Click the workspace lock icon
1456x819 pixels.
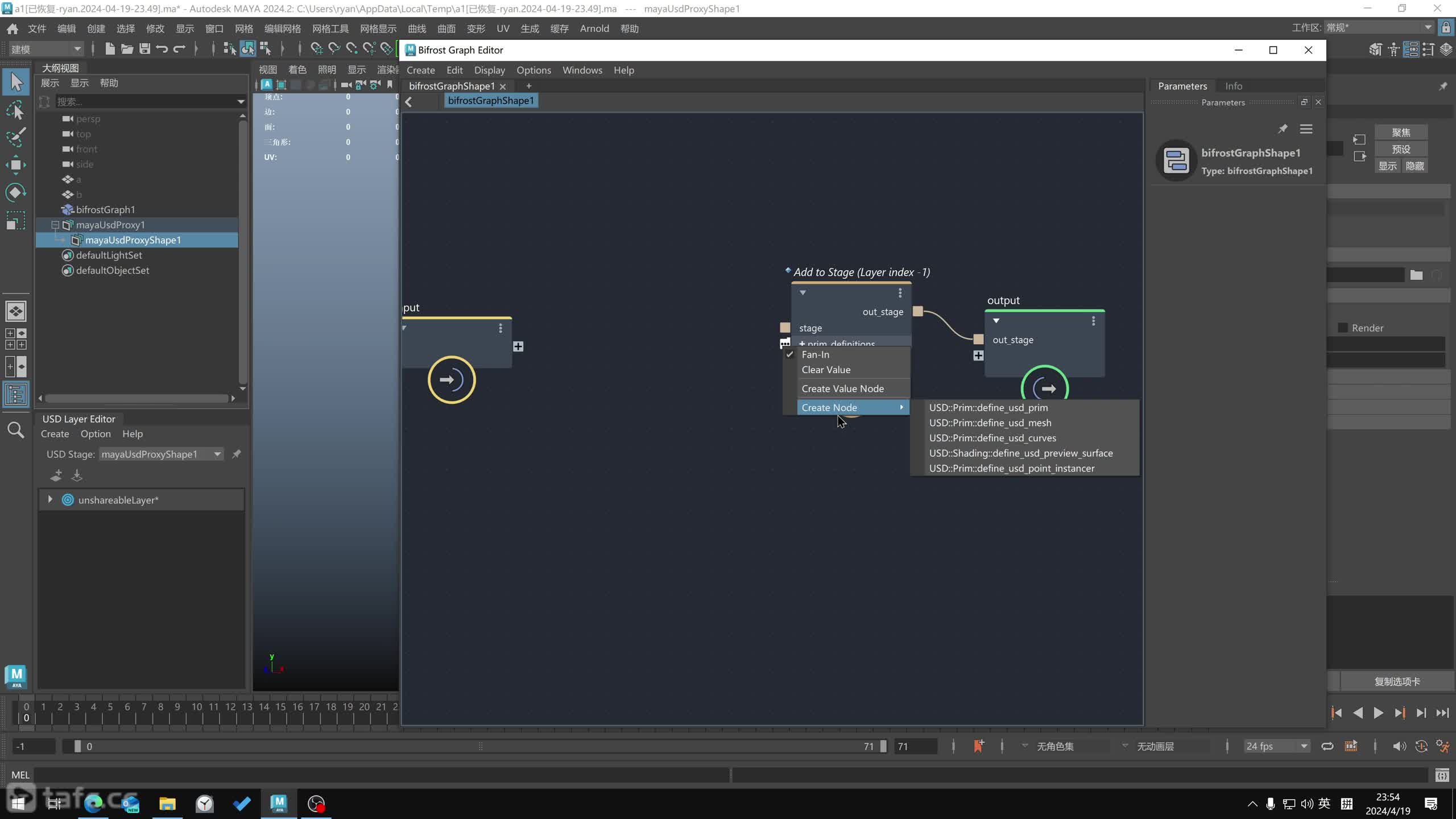tap(1446, 27)
